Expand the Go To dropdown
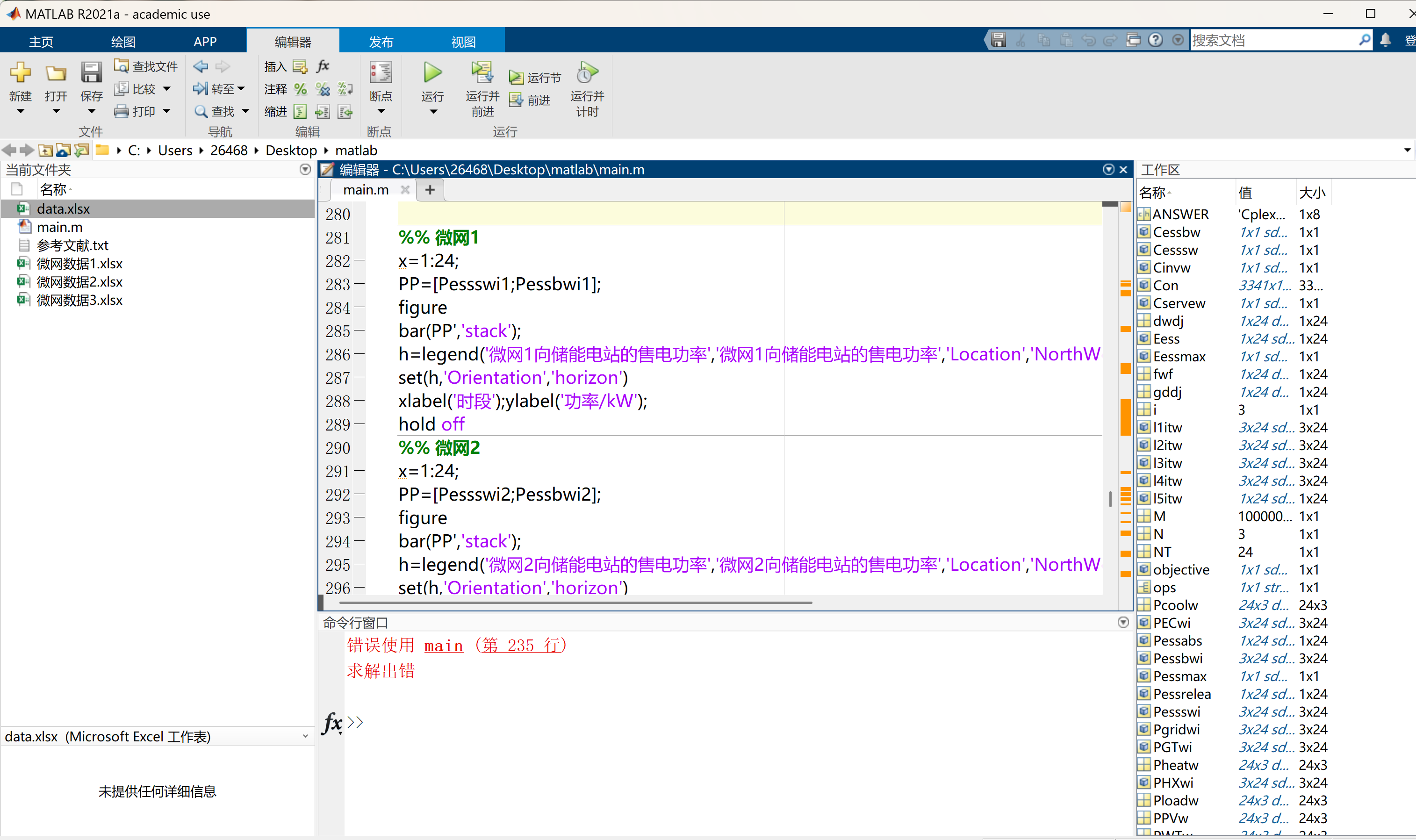Viewport: 1416px width, 840px height. click(x=241, y=89)
